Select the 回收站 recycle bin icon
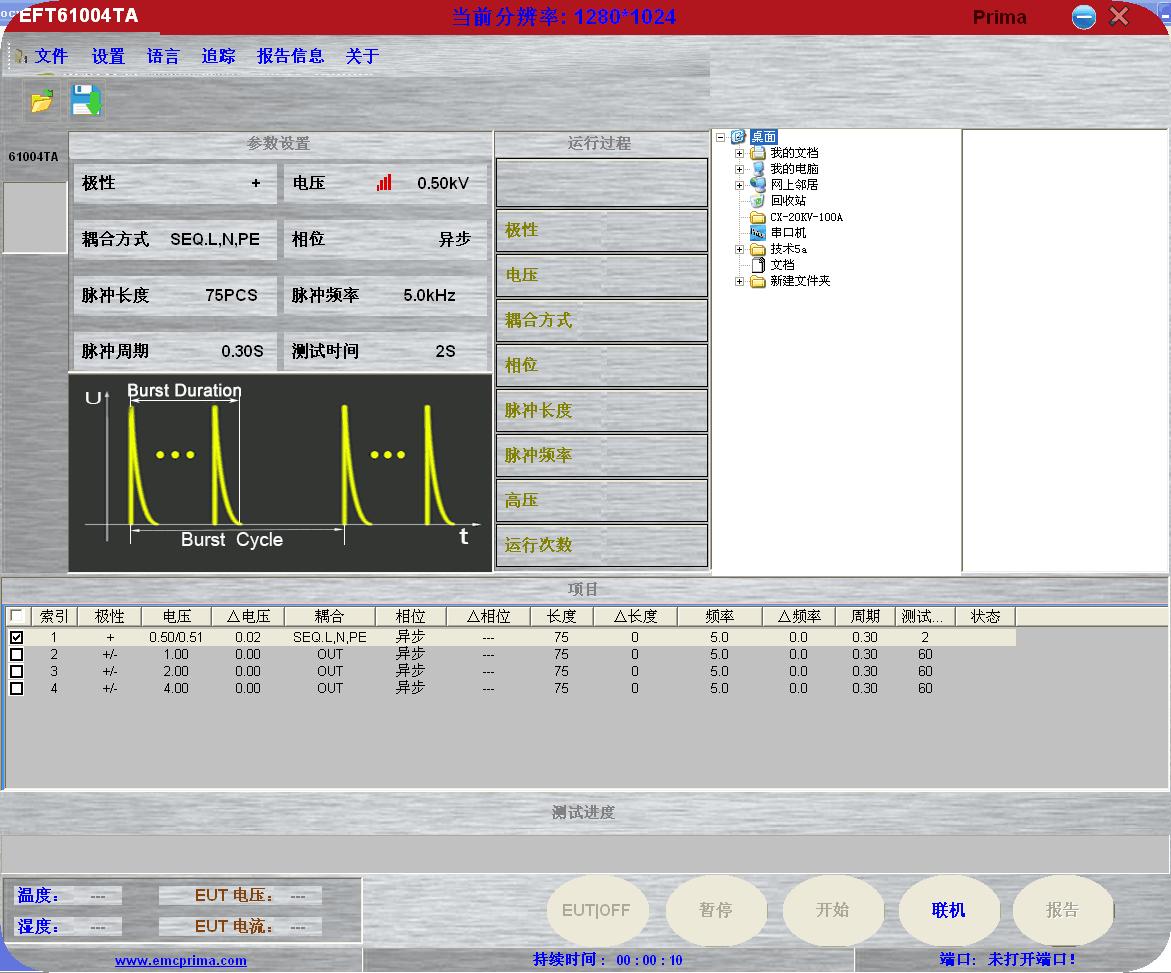This screenshot has height=973, width=1171. coord(758,201)
